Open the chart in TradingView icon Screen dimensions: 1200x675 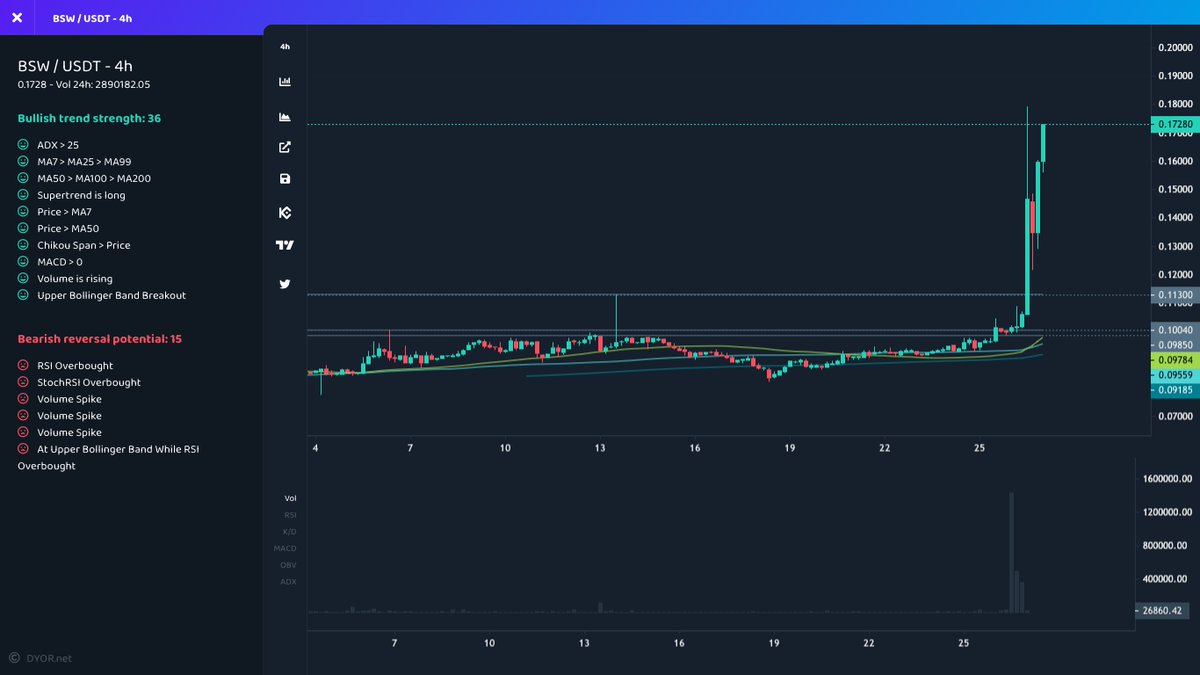[285, 245]
